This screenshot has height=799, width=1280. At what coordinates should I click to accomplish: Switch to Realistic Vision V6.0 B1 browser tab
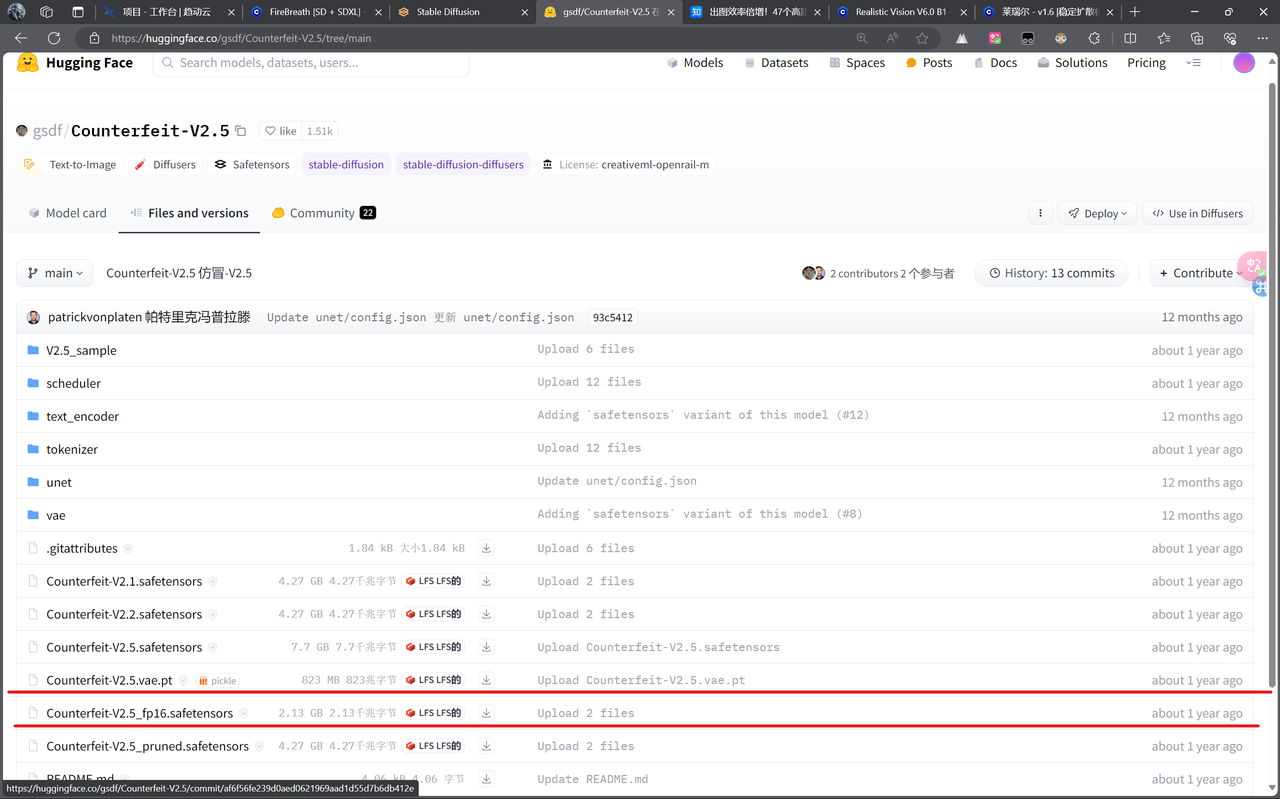[900, 12]
